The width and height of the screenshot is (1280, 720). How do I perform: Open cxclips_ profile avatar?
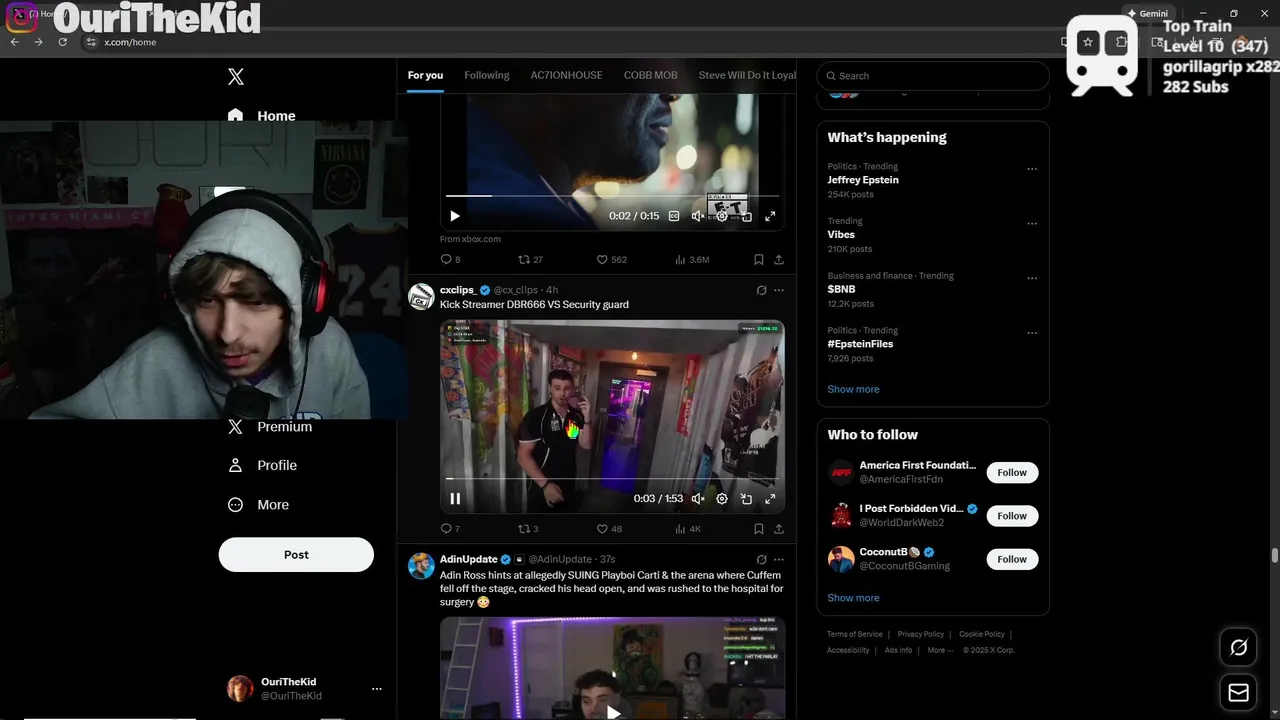pos(421,296)
